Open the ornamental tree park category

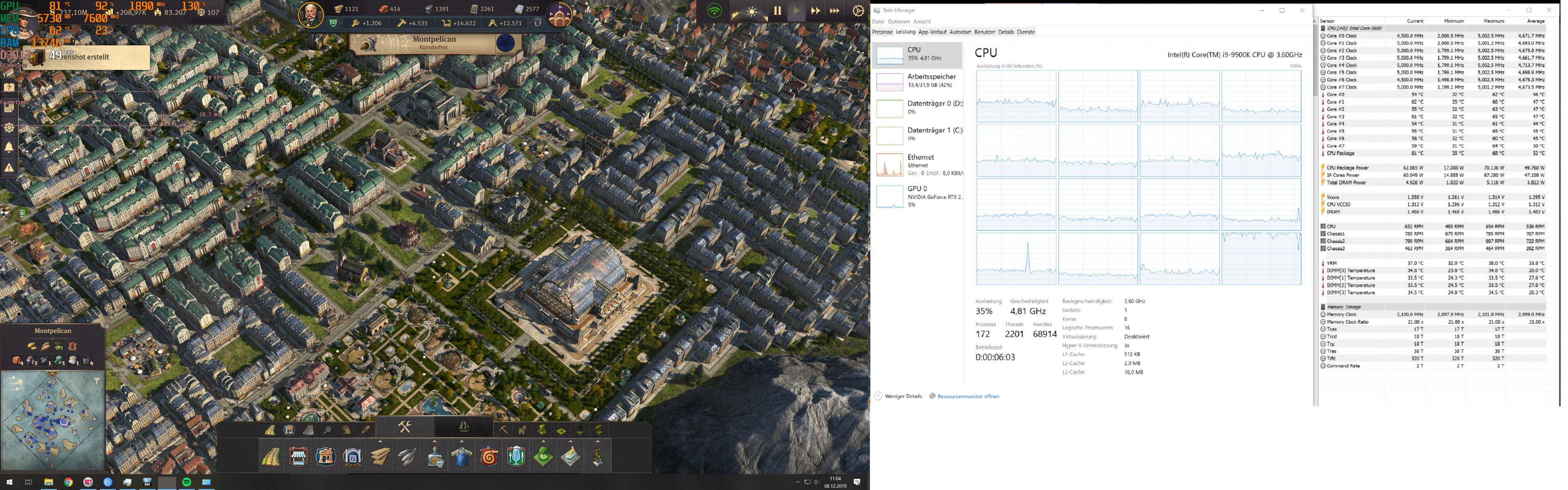click(543, 457)
